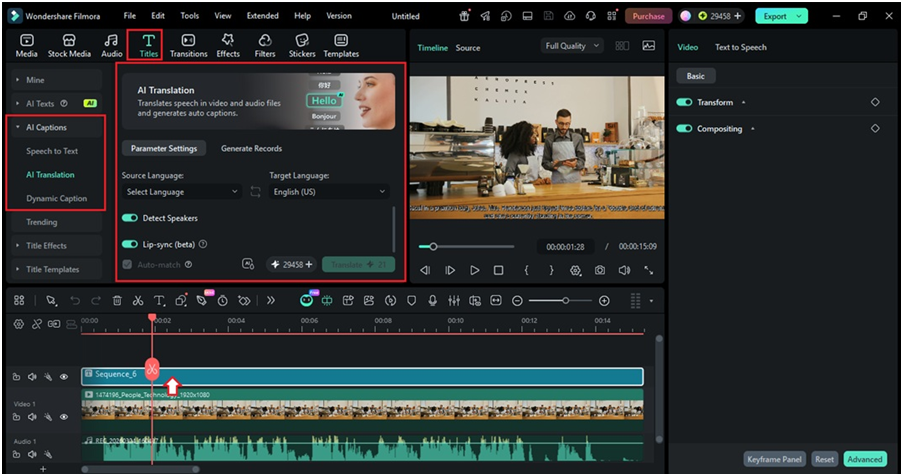
Task: Move the preview progress slider
Action: [433, 246]
